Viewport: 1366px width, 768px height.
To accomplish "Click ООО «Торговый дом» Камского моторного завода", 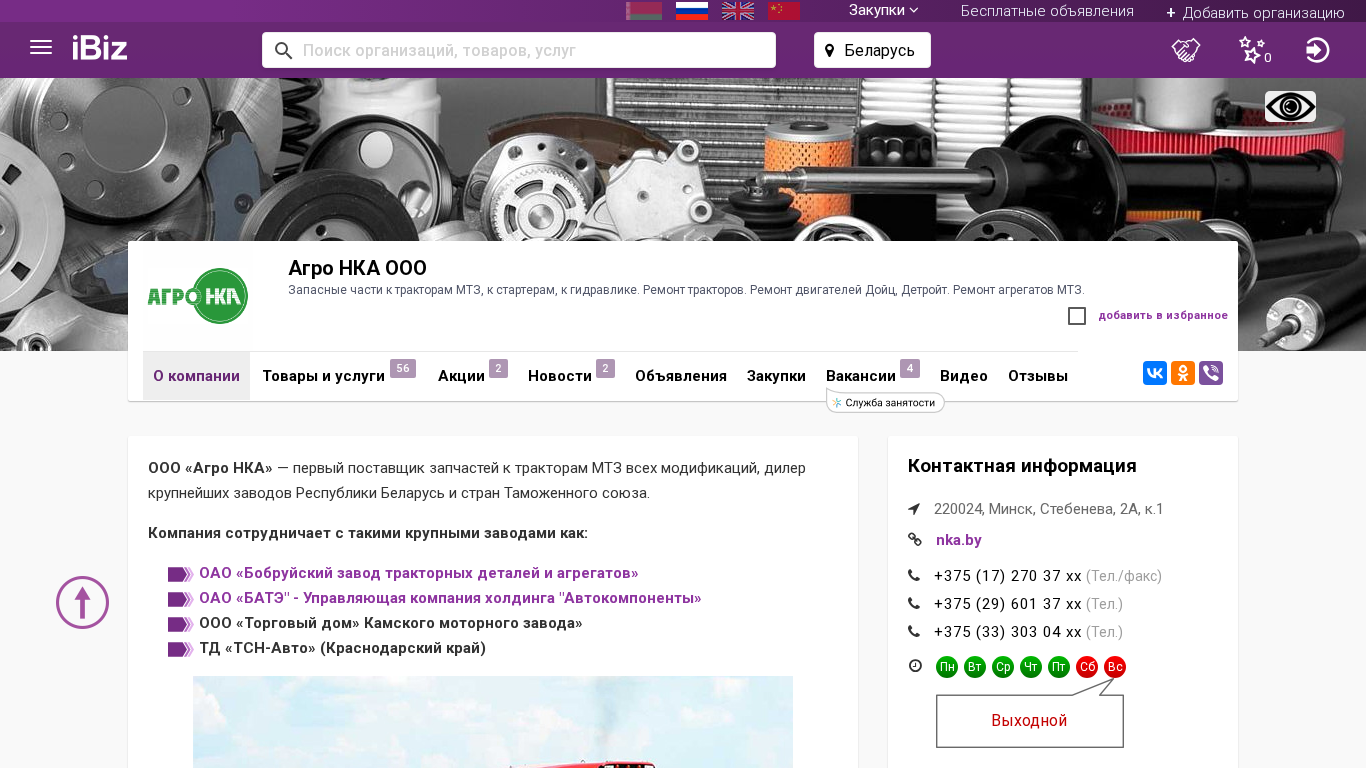I will [391, 623].
